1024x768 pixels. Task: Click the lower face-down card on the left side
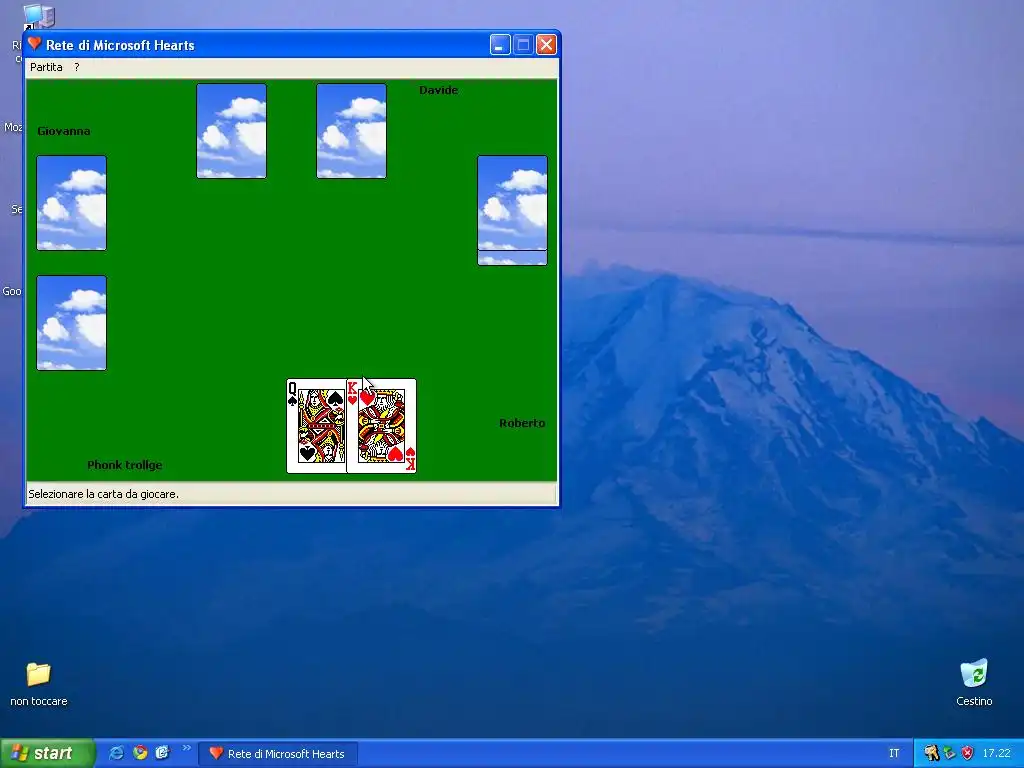pos(71,323)
